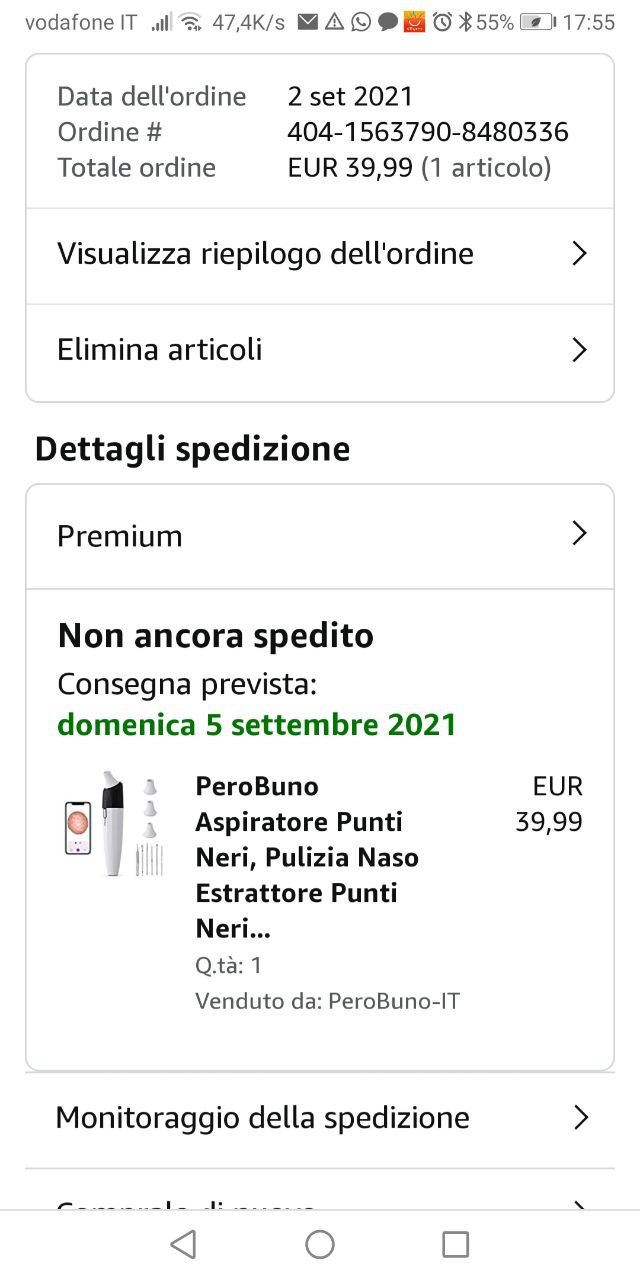Open the Premium shipping chevron

click(x=578, y=534)
